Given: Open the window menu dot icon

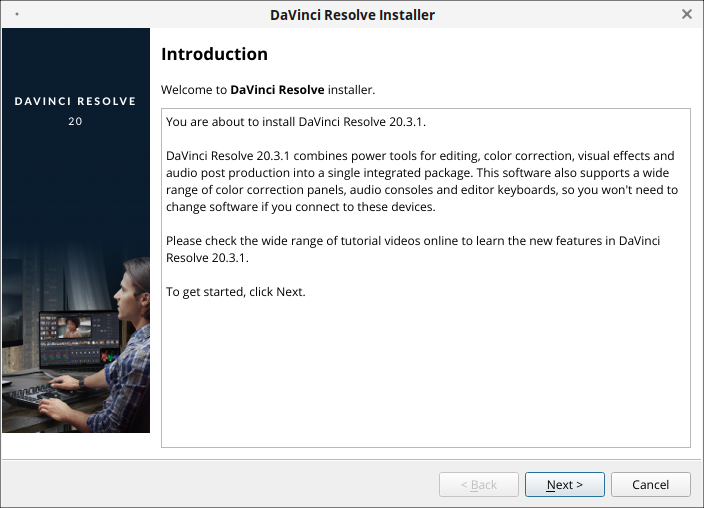Looking at the screenshot, I should tap(17, 14).
